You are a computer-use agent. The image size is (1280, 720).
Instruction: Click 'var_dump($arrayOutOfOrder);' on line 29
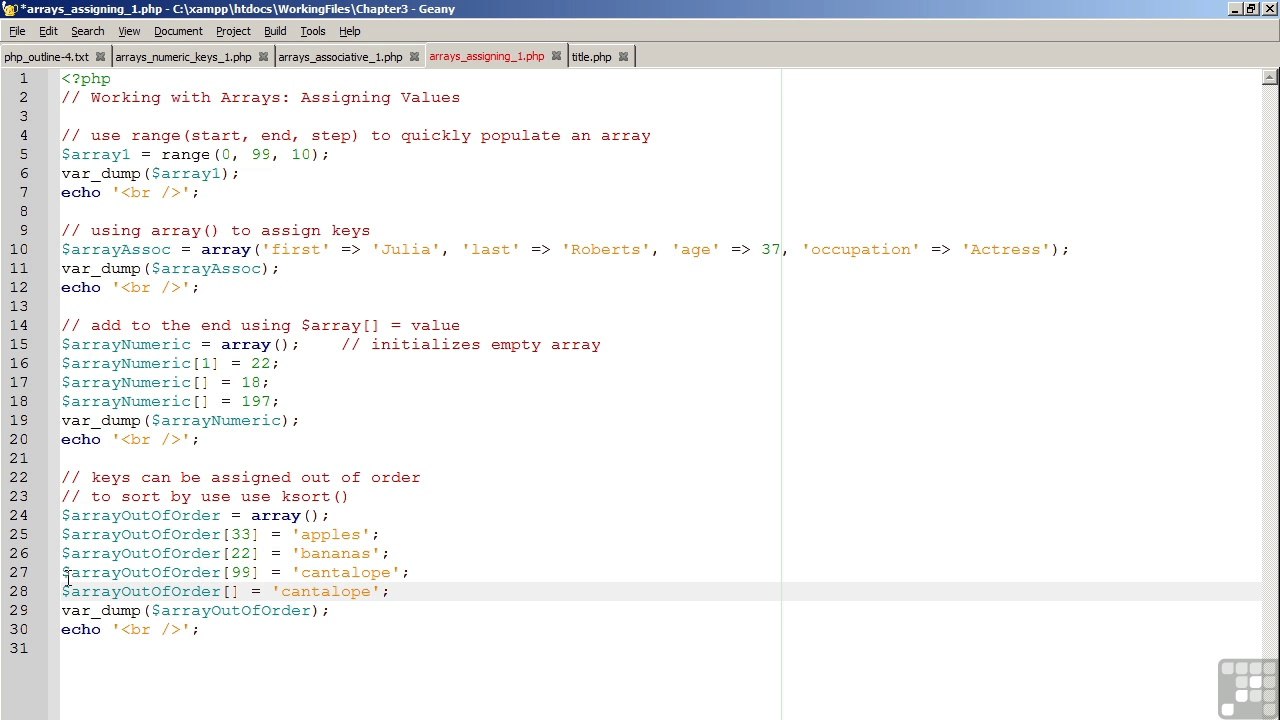[x=195, y=610]
